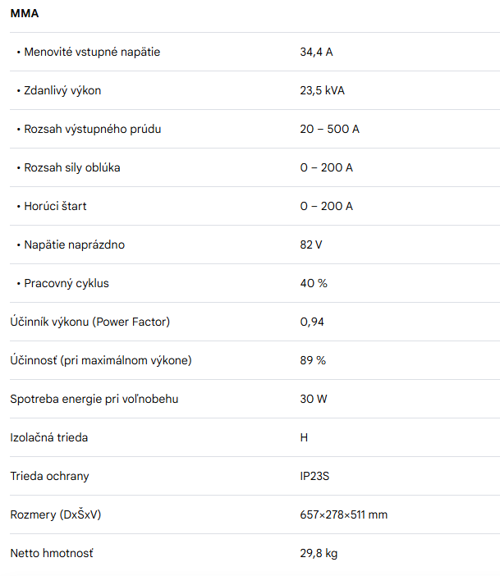Click the Účinnosť (pri maximálnom výkone) label
This screenshot has width=500, height=576.
(101, 360)
